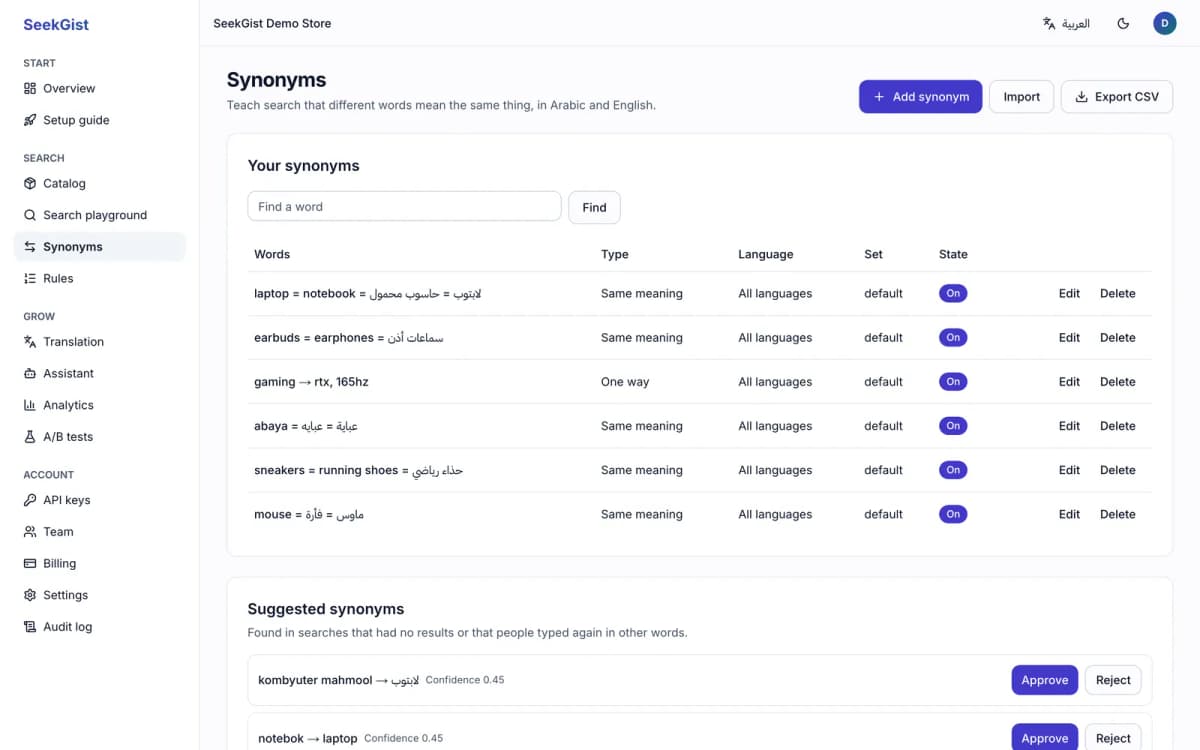The height and width of the screenshot is (750, 1200).
Task: Open the user avatar D menu
Action: (1164, 23)
